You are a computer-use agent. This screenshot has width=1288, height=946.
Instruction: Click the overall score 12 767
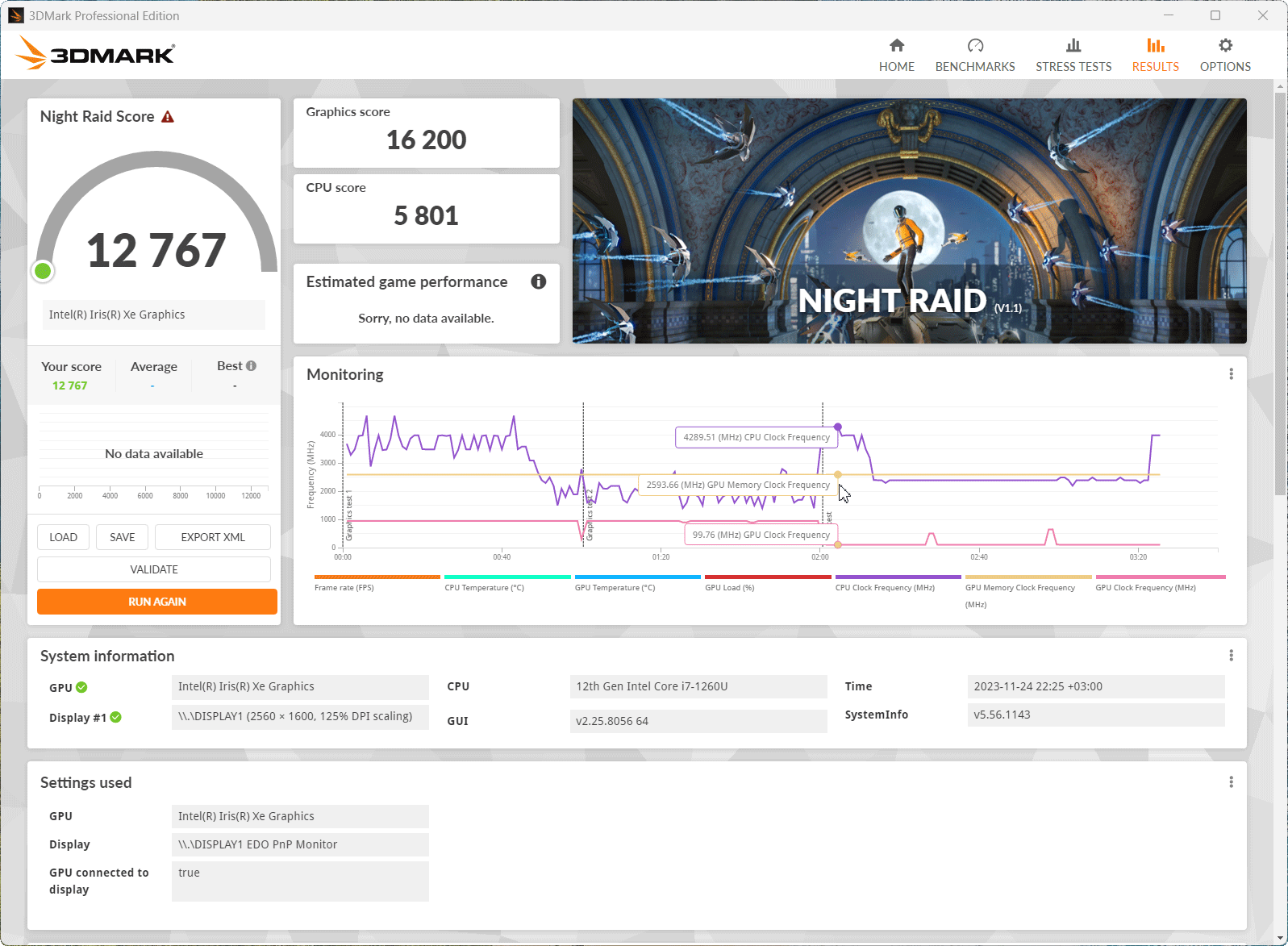pos(156,250)
